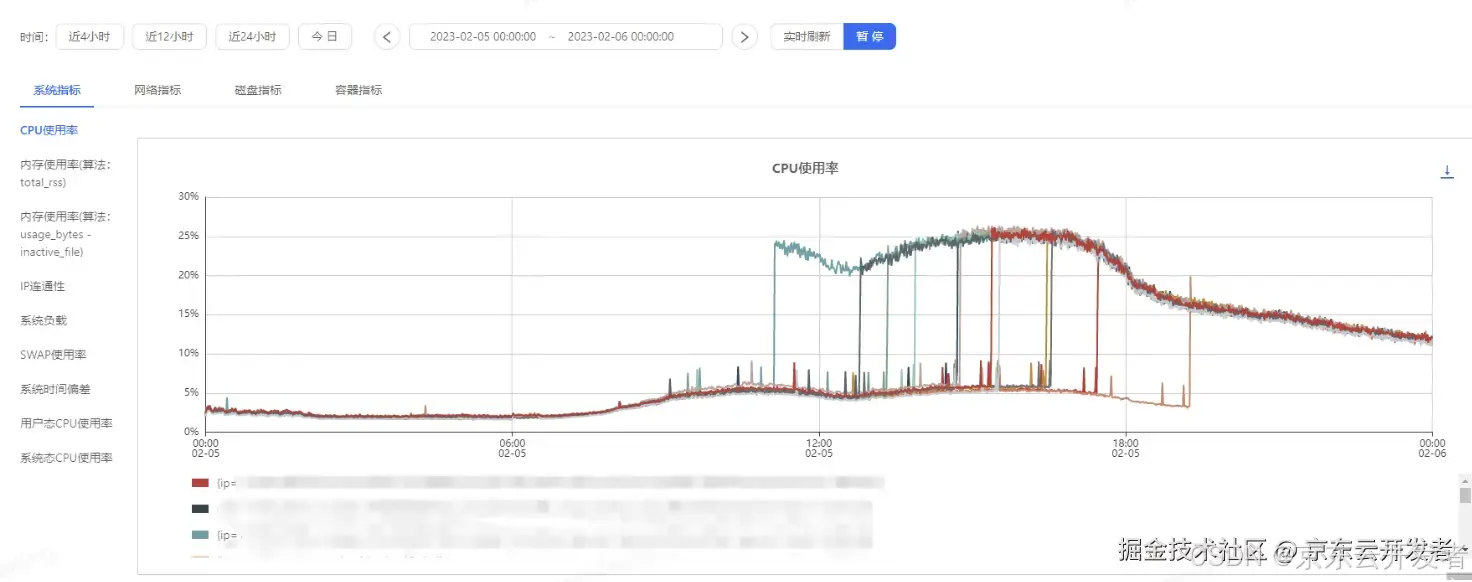Click the 12:00 02-05 x-axis label
The height and width of the screenshot is (582, 1472).
coord(819,447)
